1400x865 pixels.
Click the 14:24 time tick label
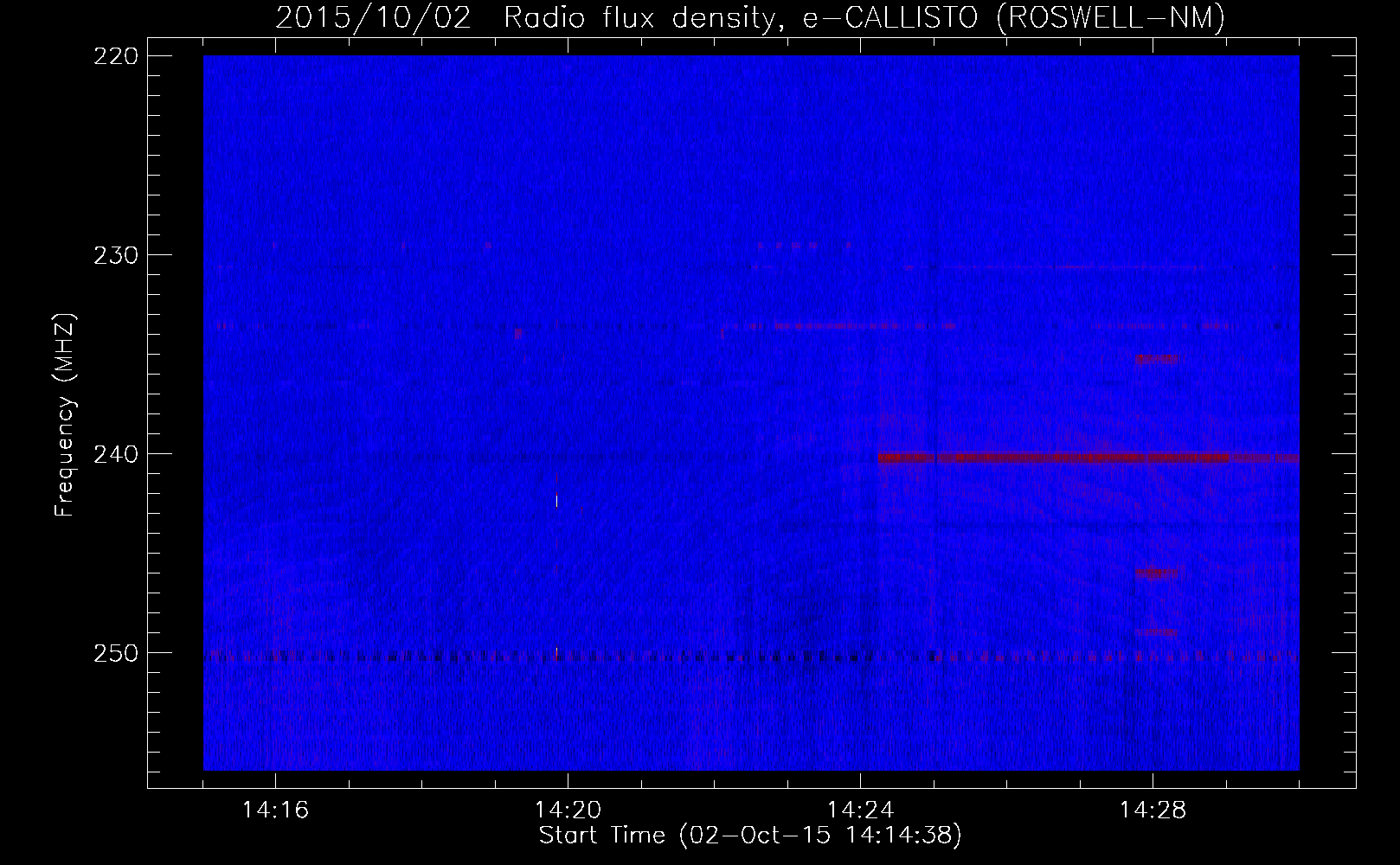(860, 811)
